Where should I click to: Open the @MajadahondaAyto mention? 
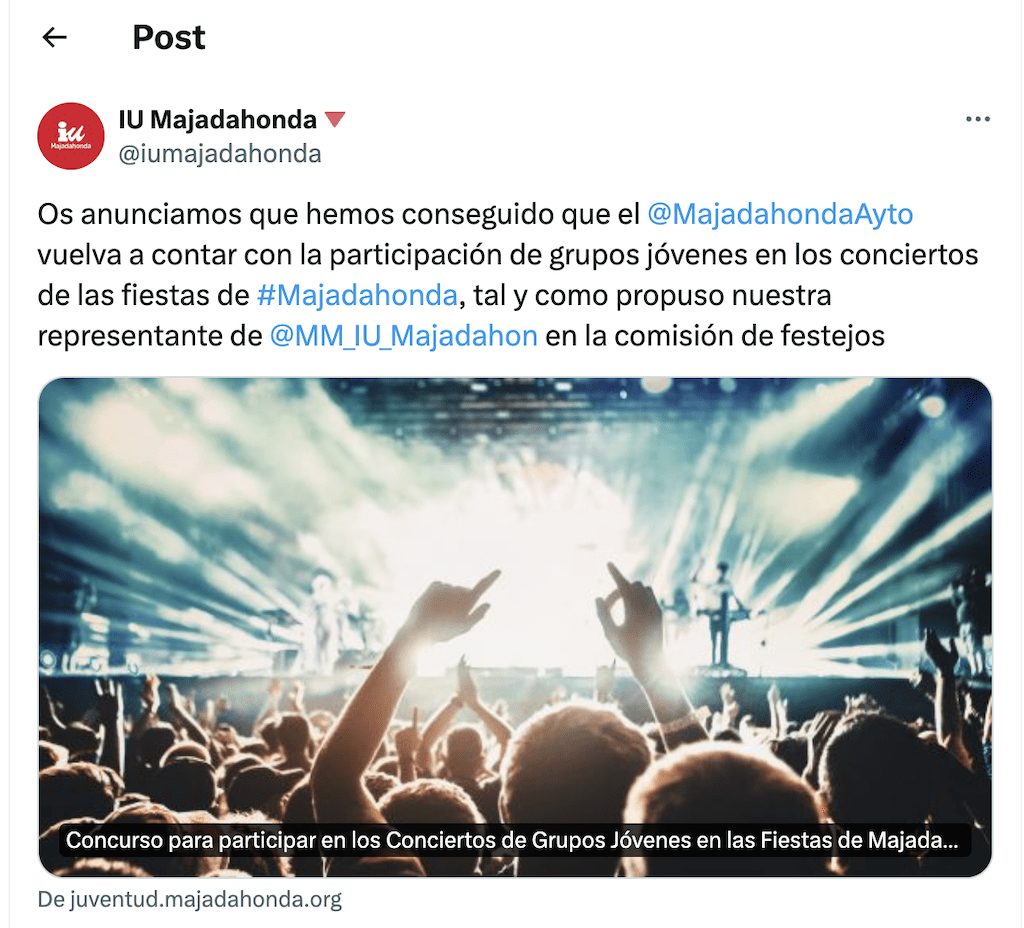(780, 214)
